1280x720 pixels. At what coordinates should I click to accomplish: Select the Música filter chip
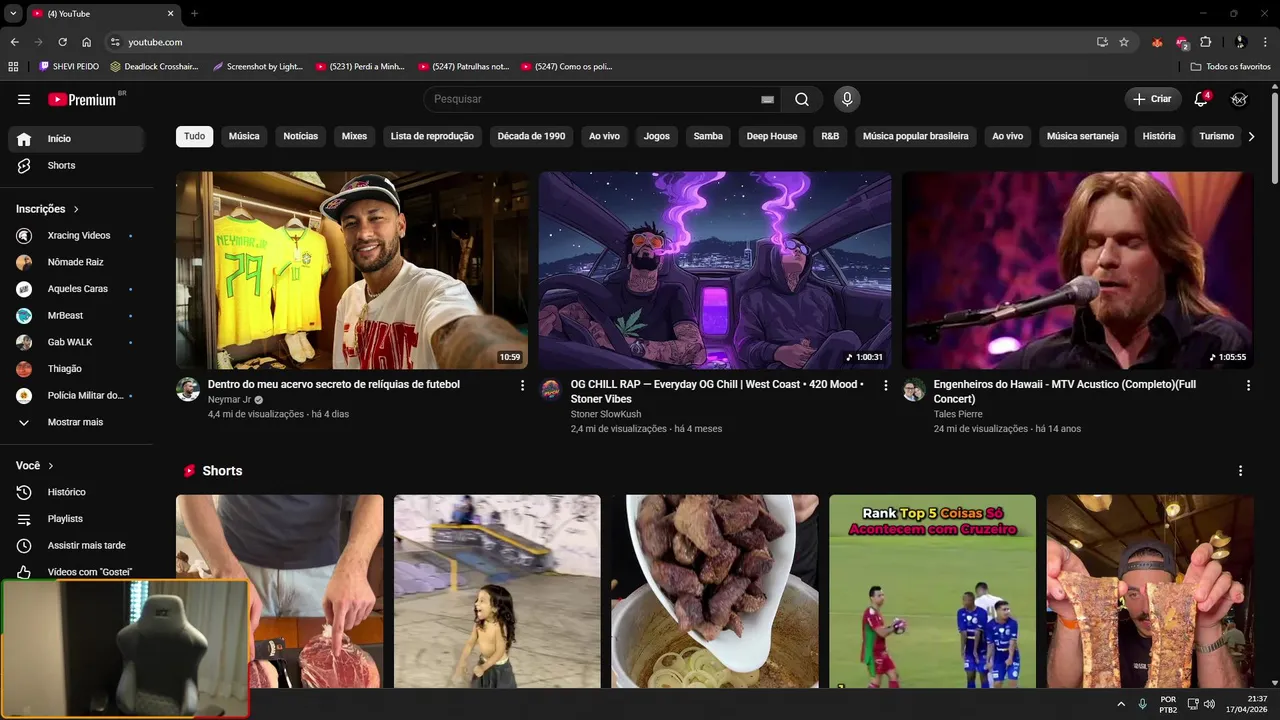pos(244,136)
